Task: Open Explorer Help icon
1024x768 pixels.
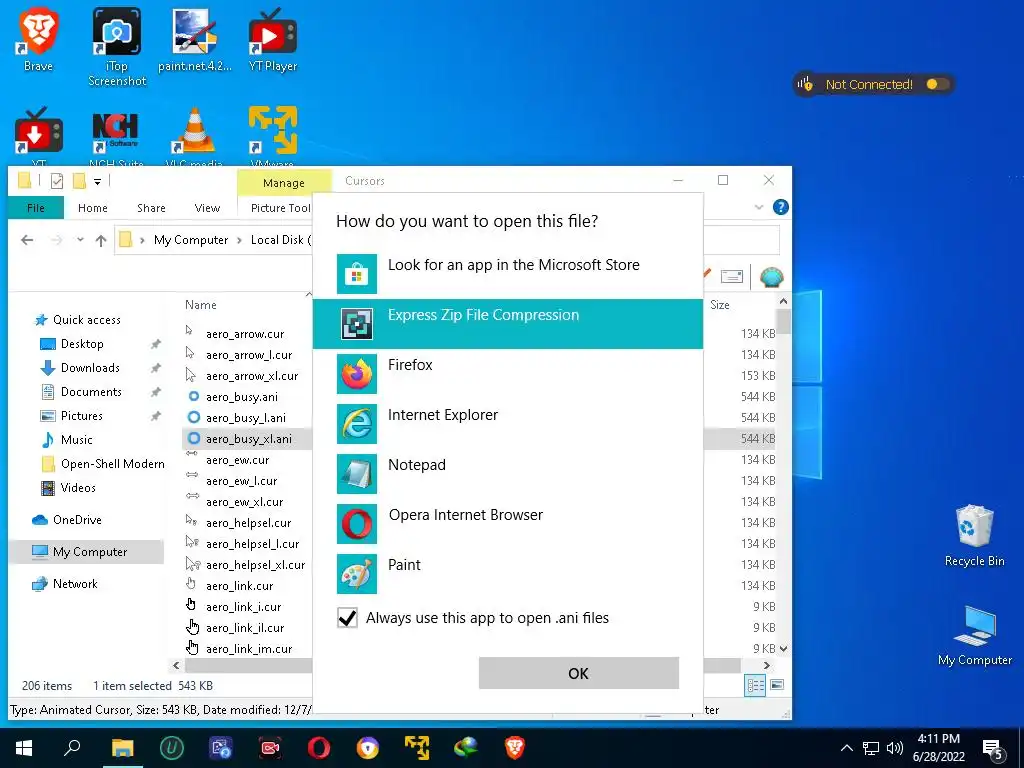Action: 780,207
